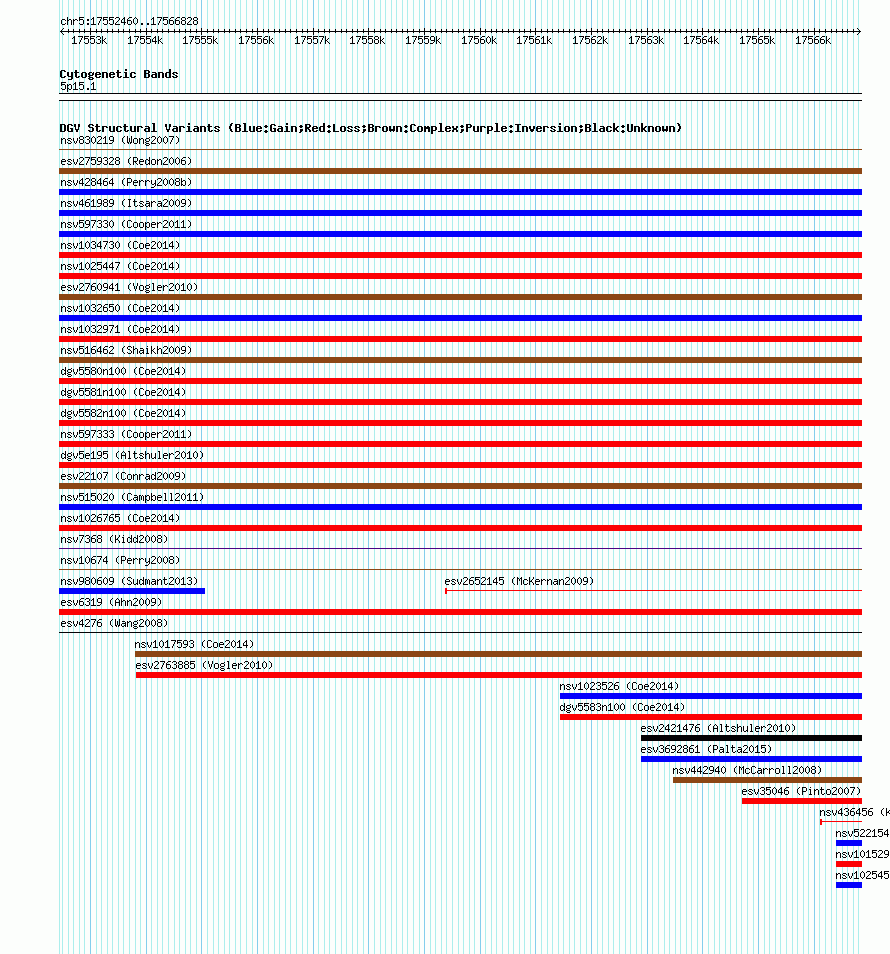This screenshot has height=954, width=890.
Task: Click the dgv5e195 (Altshuler2010) label
Action: pyautogui.click(x=132, y=455)
